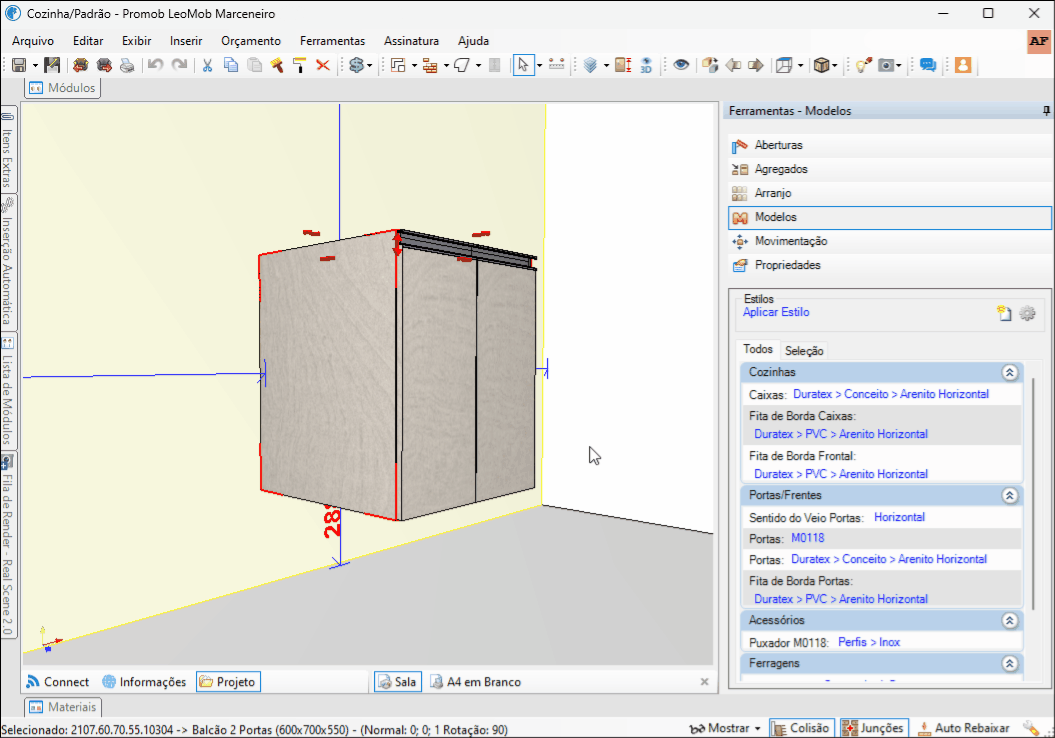Open the Propriedades tool panel
This screenshot has width=1055, height=738.
(889, 266)
